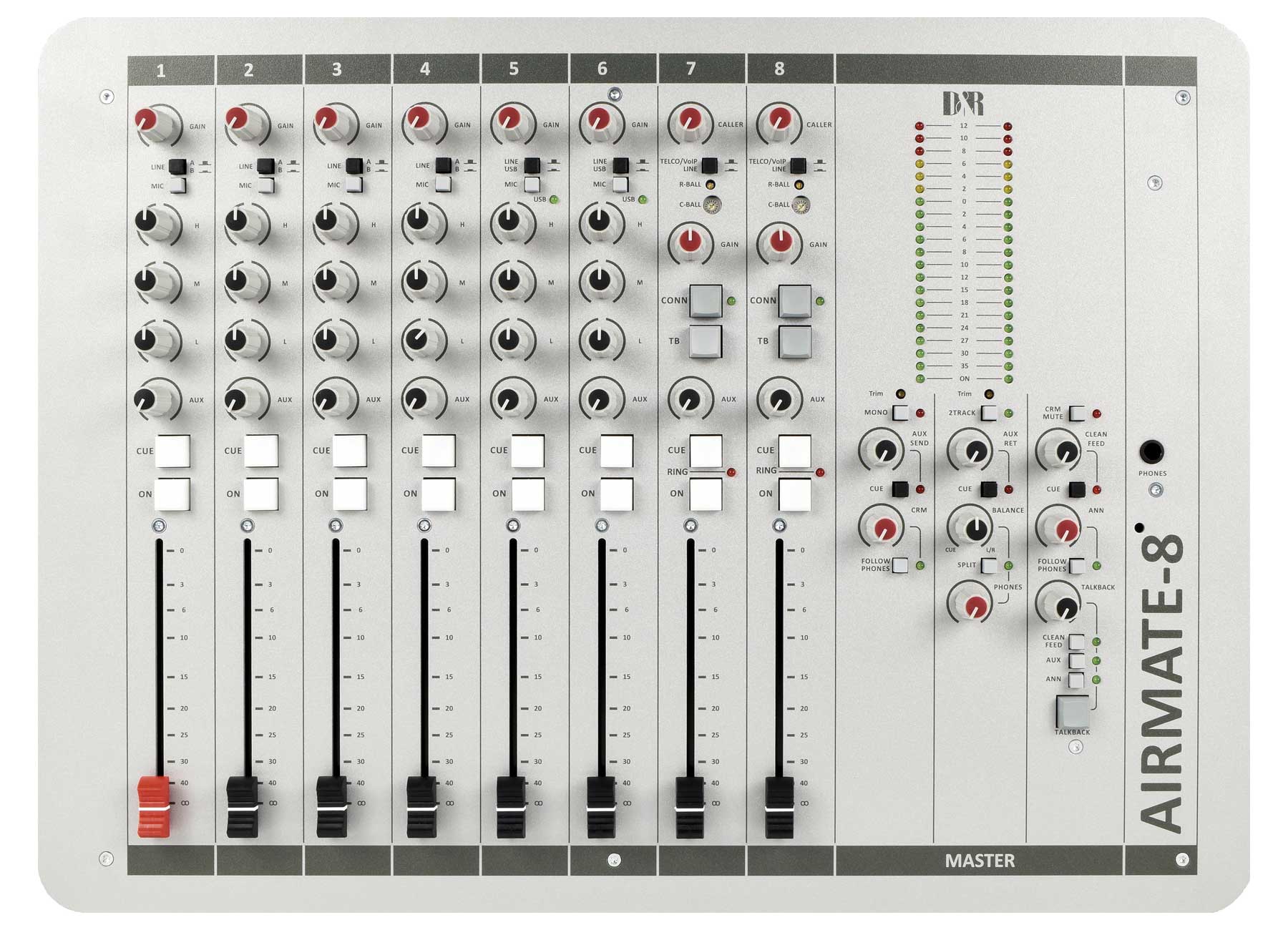Toggle the MIC switch on channel 2

(266, 186)
